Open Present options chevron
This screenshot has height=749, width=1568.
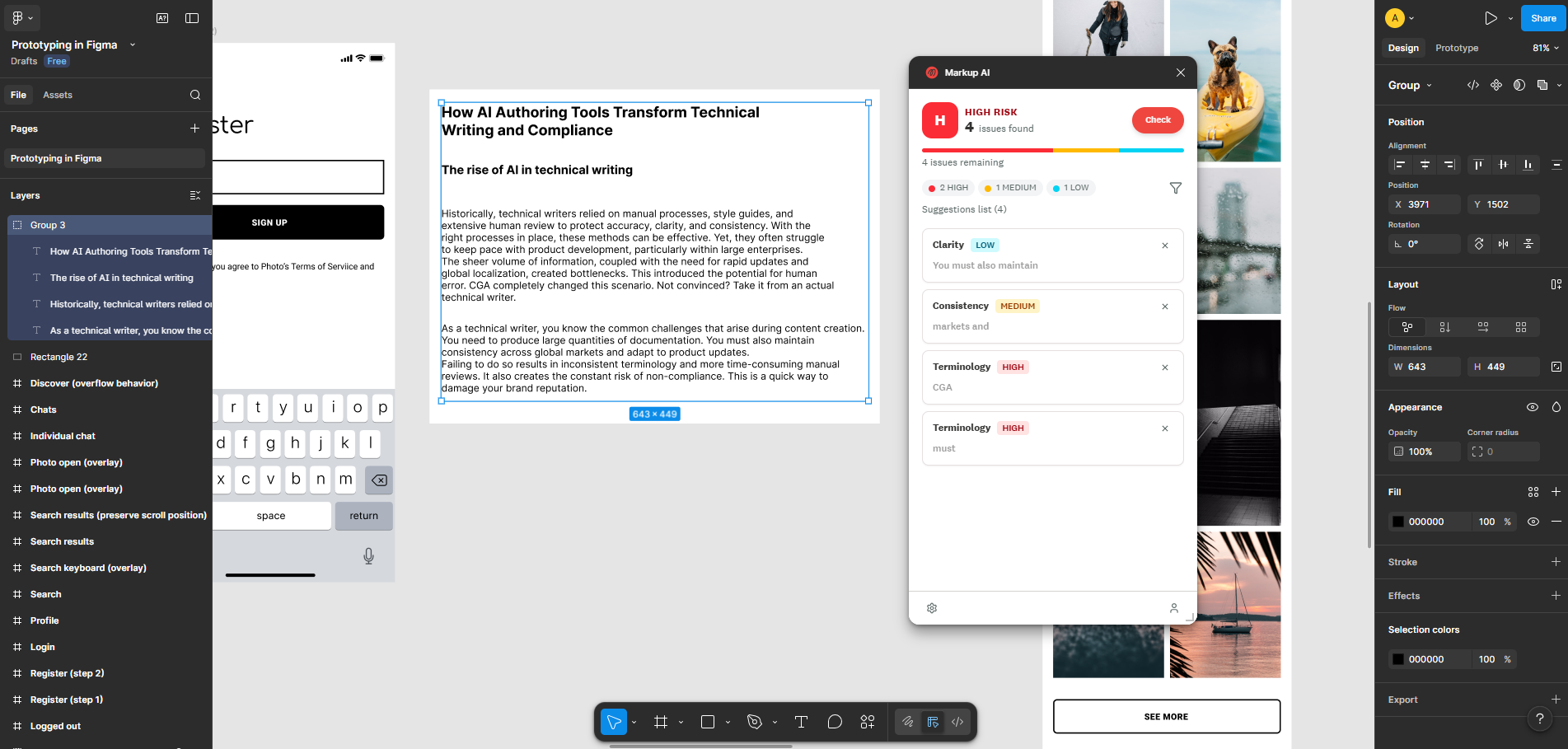pyautogui.click(x=1510, y=18)
